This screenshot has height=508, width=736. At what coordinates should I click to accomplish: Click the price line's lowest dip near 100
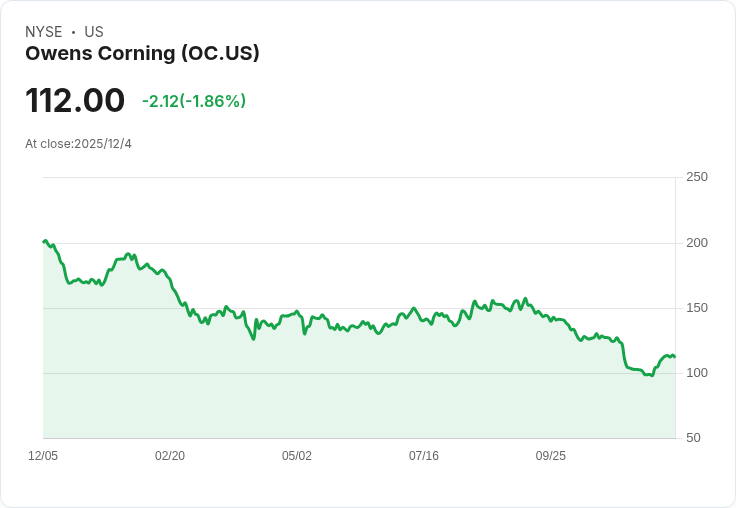(651, 375)
